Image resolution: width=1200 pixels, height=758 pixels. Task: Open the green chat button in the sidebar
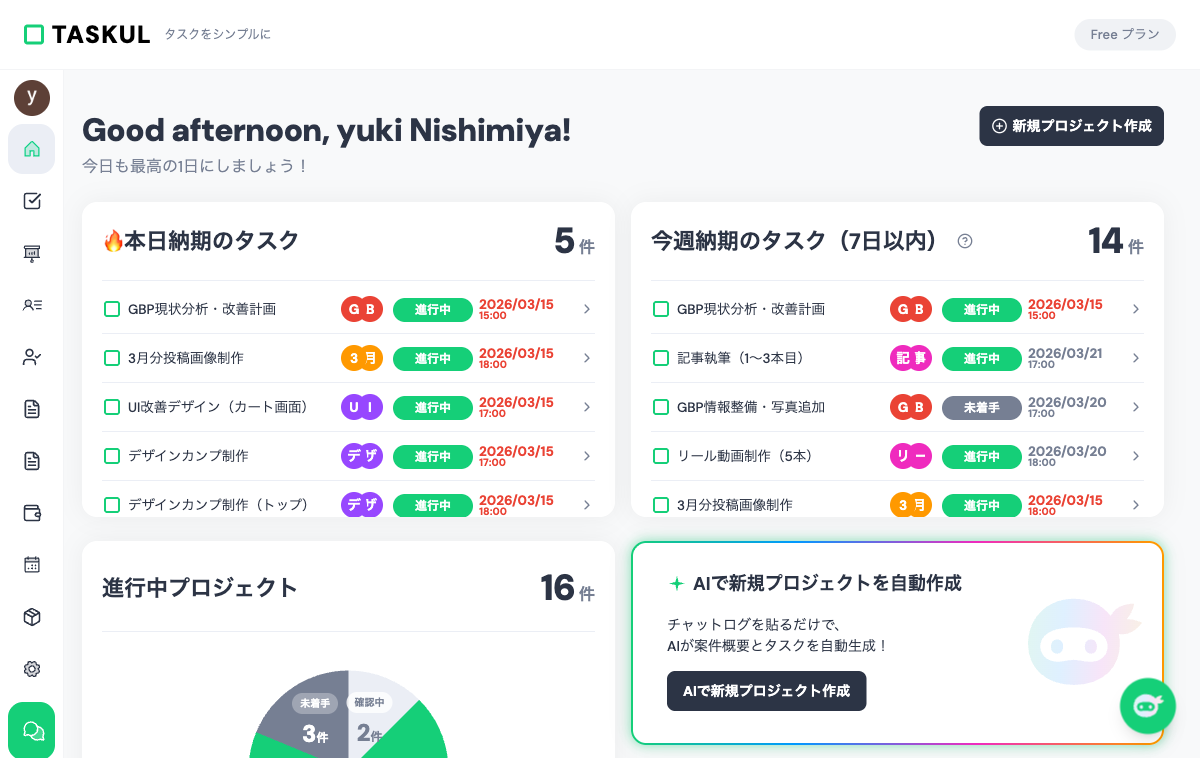point(32,731)
